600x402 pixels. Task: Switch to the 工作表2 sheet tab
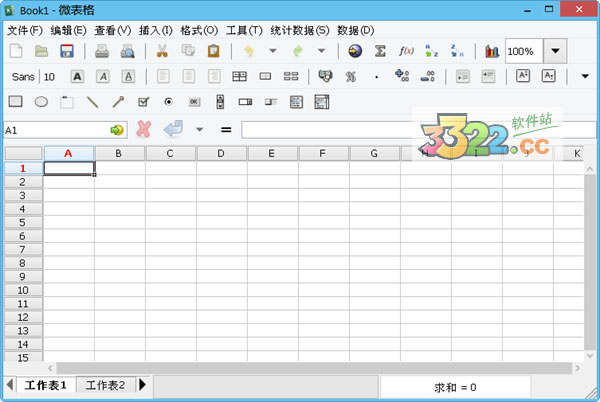tap(106, 385)
